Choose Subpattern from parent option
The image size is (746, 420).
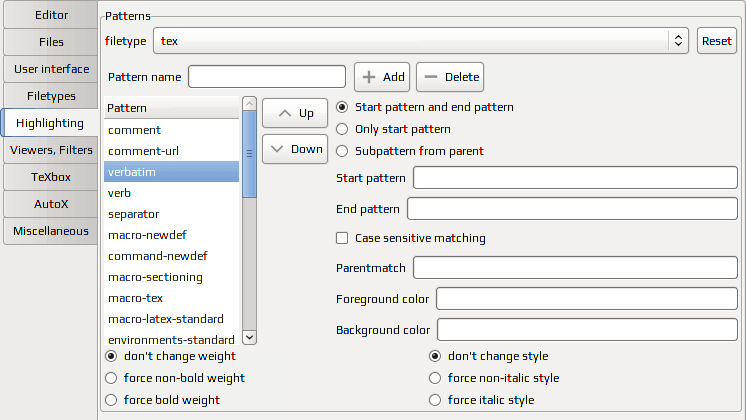(410, 151)
